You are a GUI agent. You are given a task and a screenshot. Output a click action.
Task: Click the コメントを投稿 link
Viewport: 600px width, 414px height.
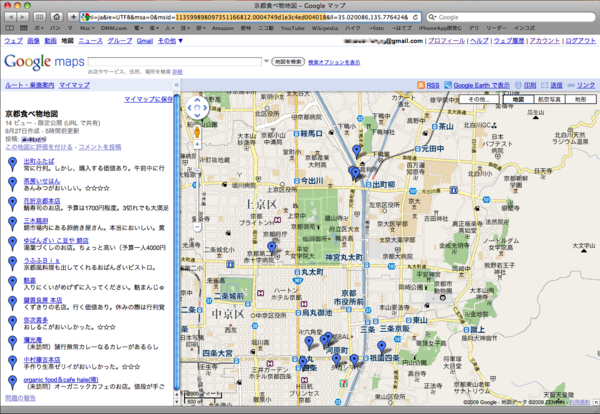pyautogui.click(x=100, y=147)
